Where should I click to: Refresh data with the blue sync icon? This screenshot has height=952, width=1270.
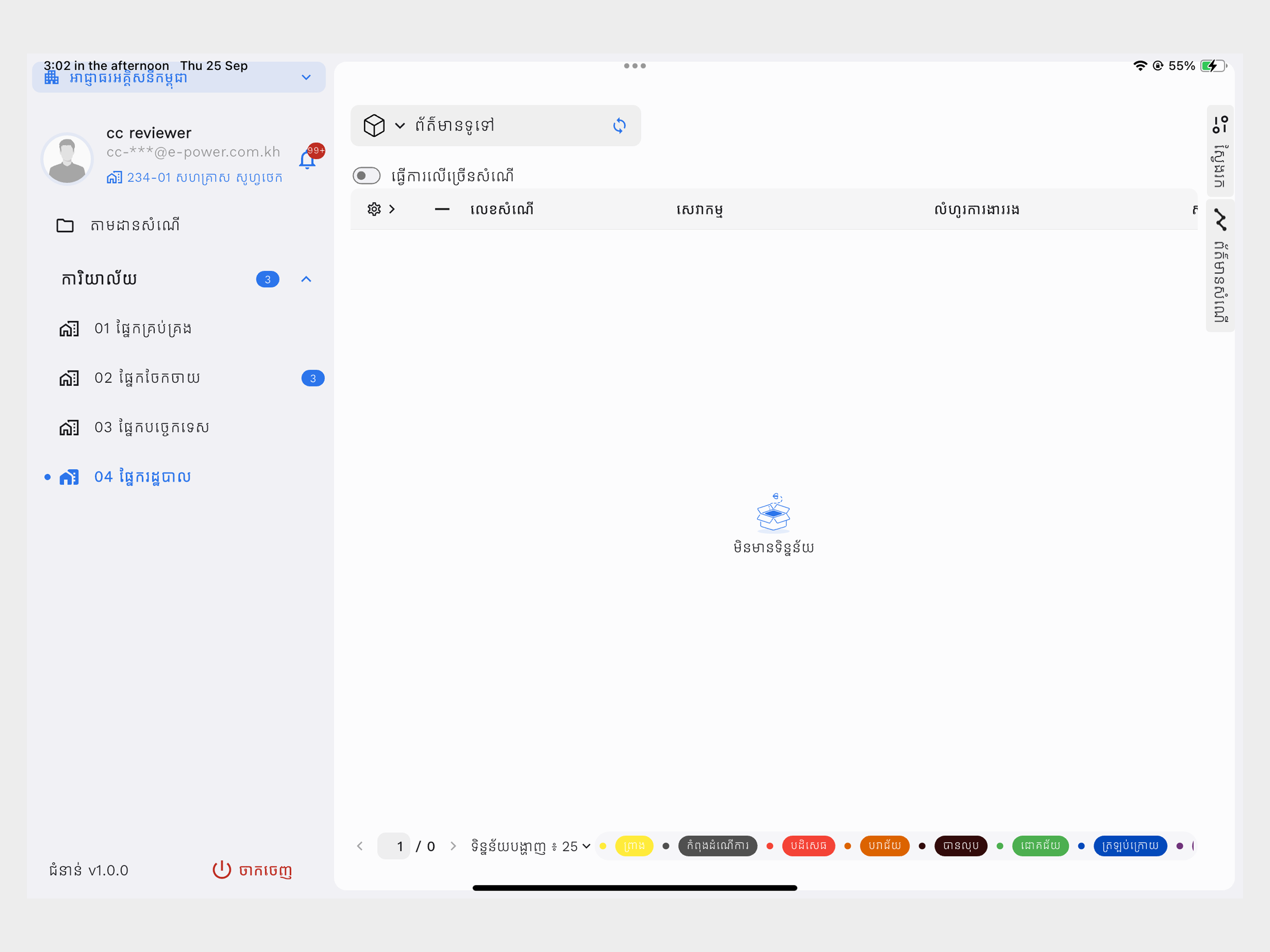(x=619, y=125)
